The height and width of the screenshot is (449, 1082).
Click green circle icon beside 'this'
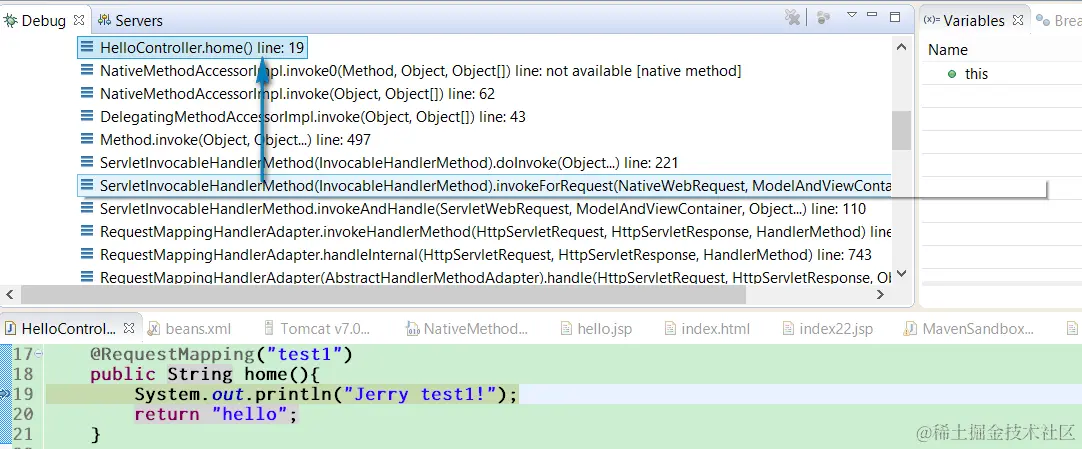(952, 74)
